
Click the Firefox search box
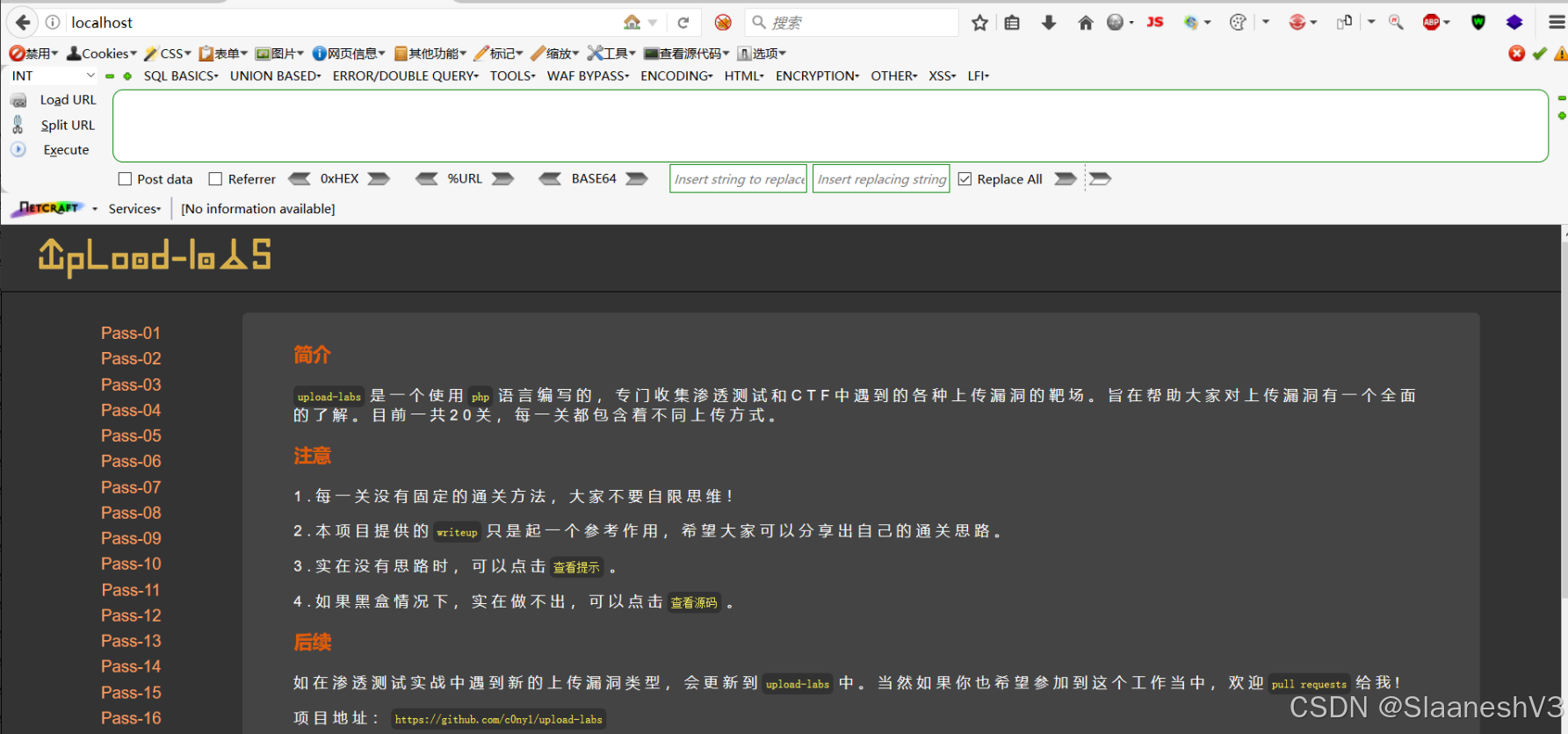point(851,23)
